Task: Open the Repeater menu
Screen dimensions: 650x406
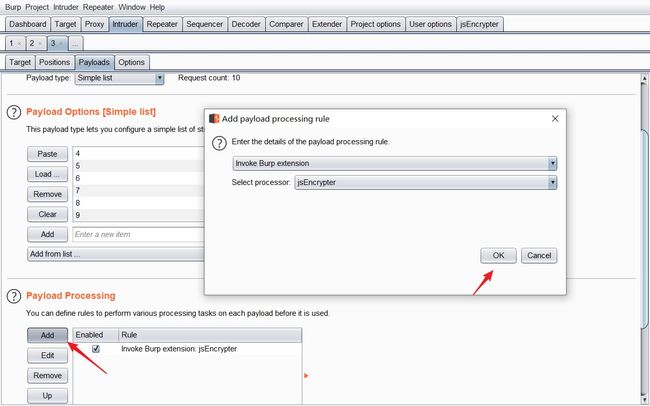Action: pos(98,7)
